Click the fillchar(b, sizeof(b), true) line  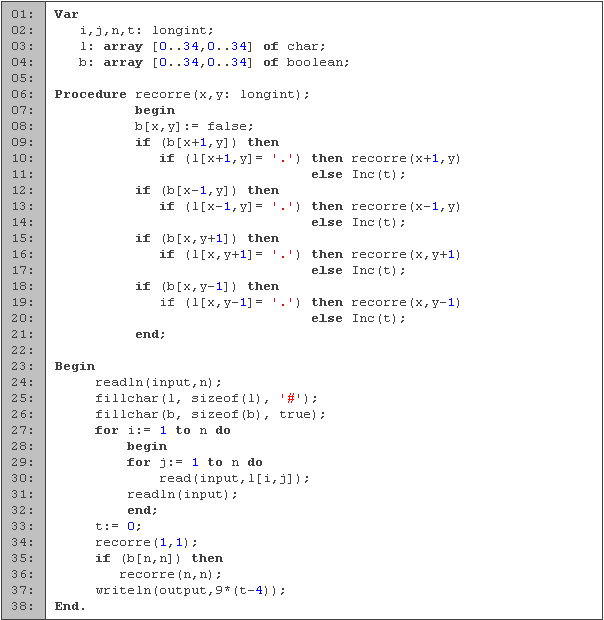210,414
